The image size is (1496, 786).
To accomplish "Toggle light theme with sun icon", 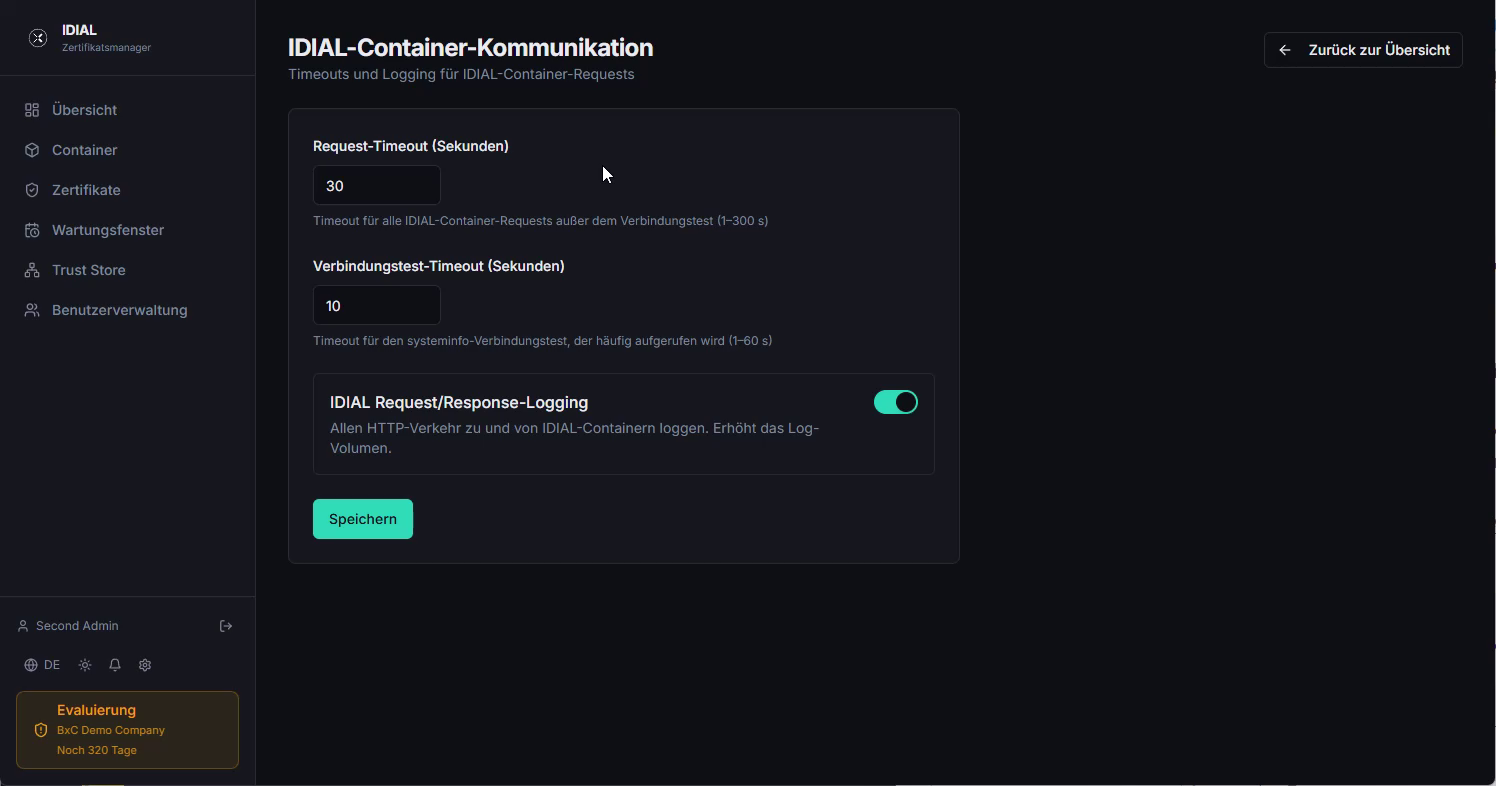I will [85, 665].
